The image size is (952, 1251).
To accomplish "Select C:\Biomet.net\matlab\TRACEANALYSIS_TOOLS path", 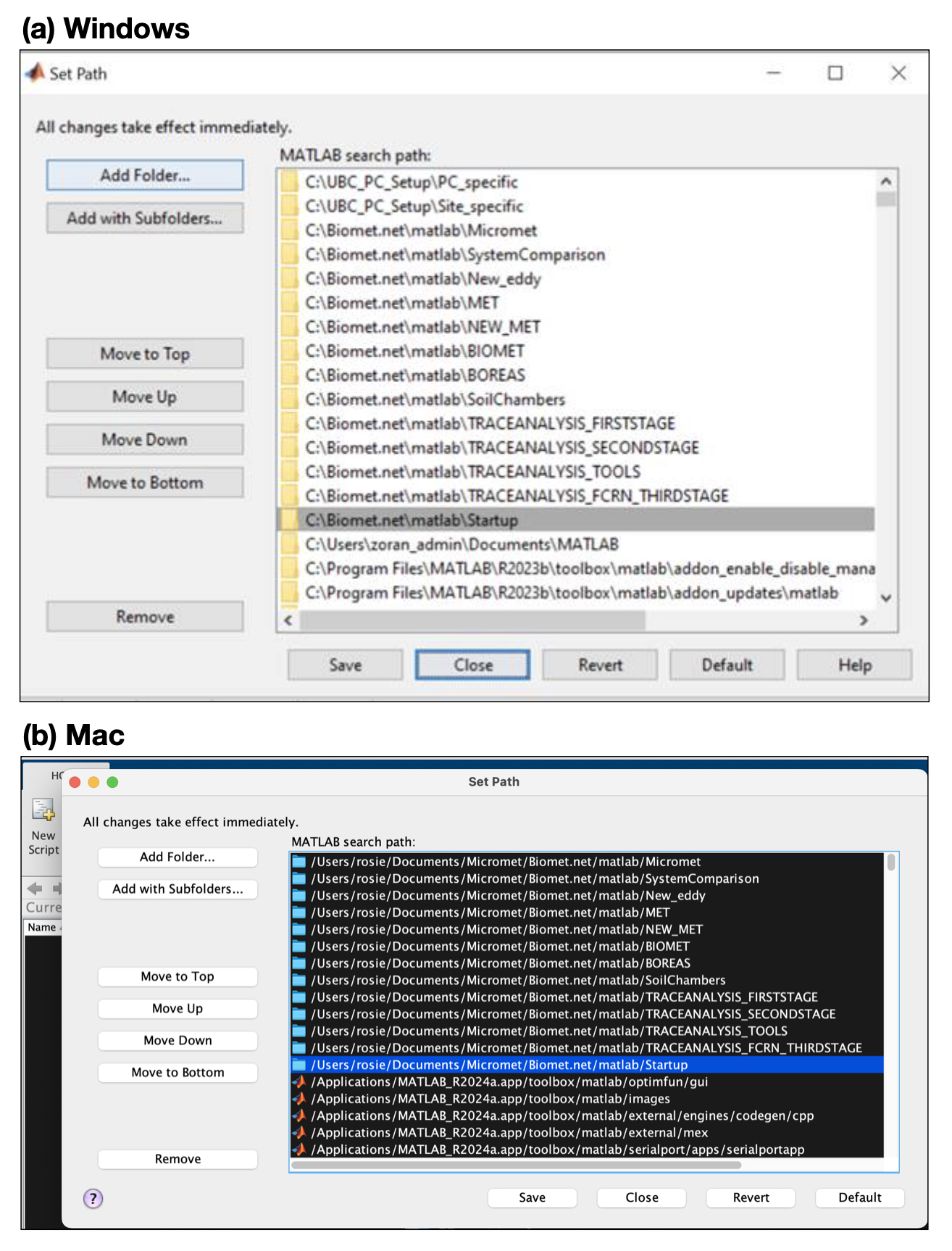I will pyautogui.click(x=577, y=472).
